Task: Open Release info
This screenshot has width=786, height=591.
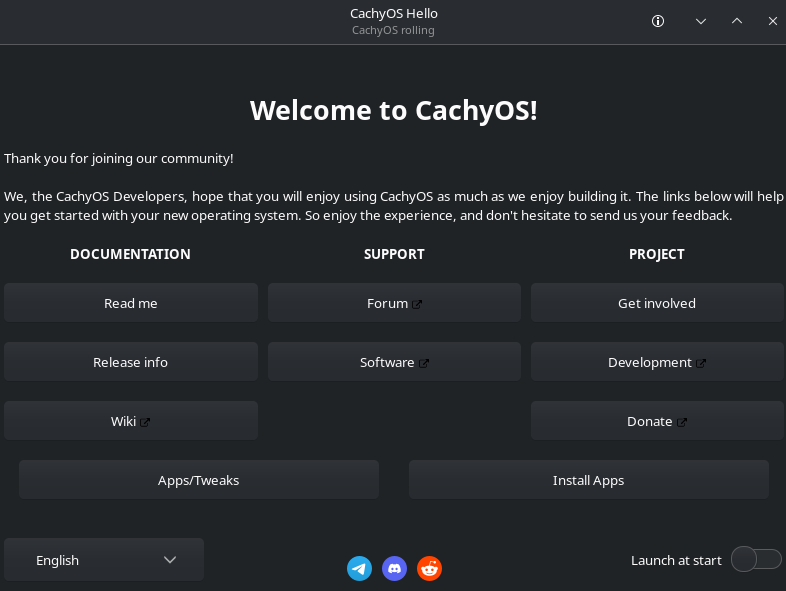Action: (131, 362)
